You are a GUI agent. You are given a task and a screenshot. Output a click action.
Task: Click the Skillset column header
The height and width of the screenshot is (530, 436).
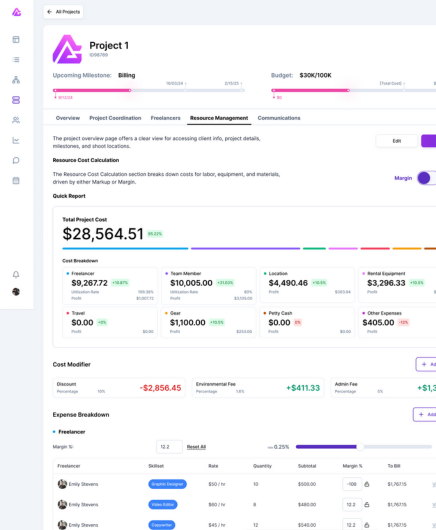coord(156,466)
